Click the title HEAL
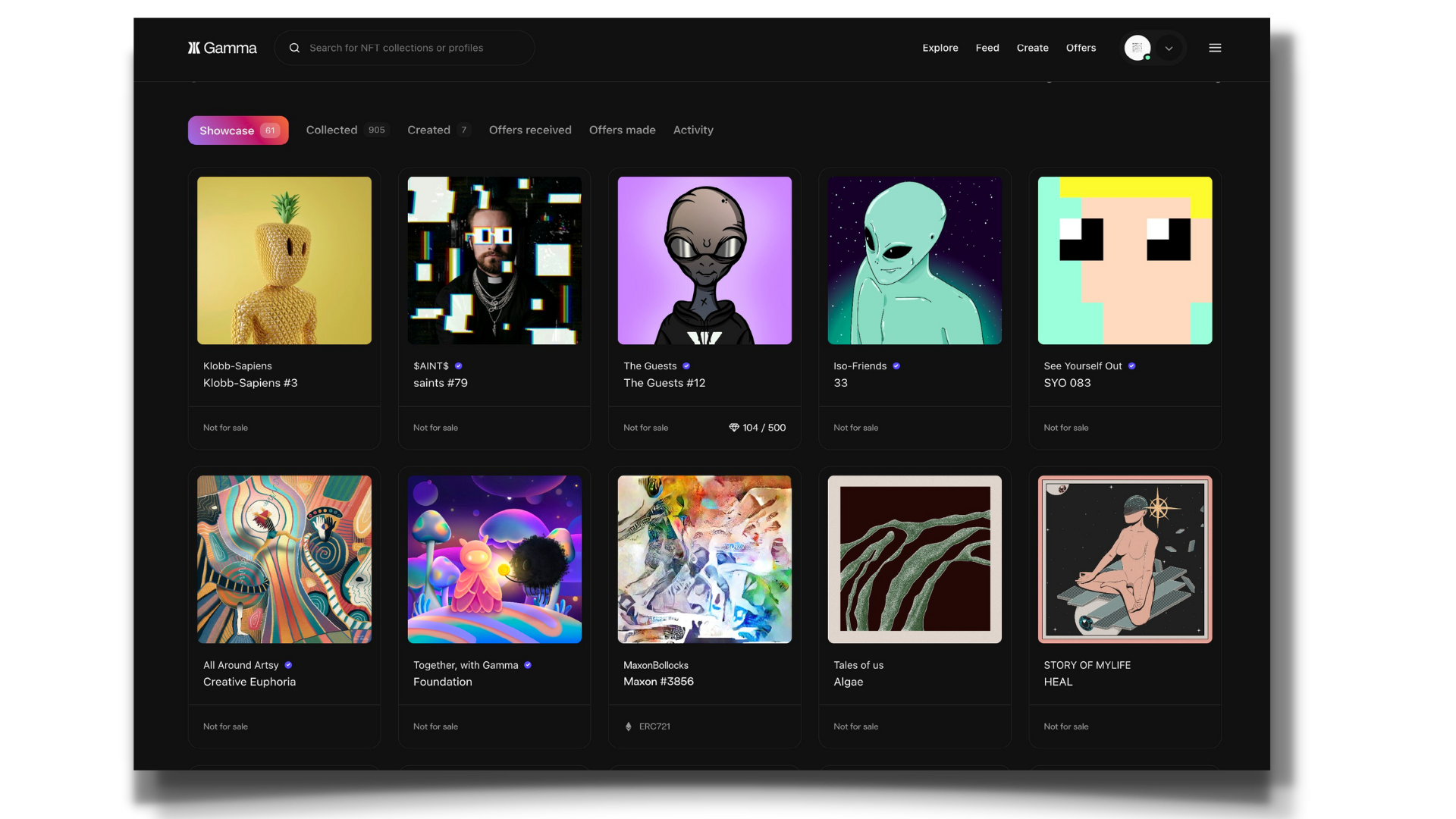Image resolution: width=1456 pixels, height=819 pixels. [x=1058, y=682]
